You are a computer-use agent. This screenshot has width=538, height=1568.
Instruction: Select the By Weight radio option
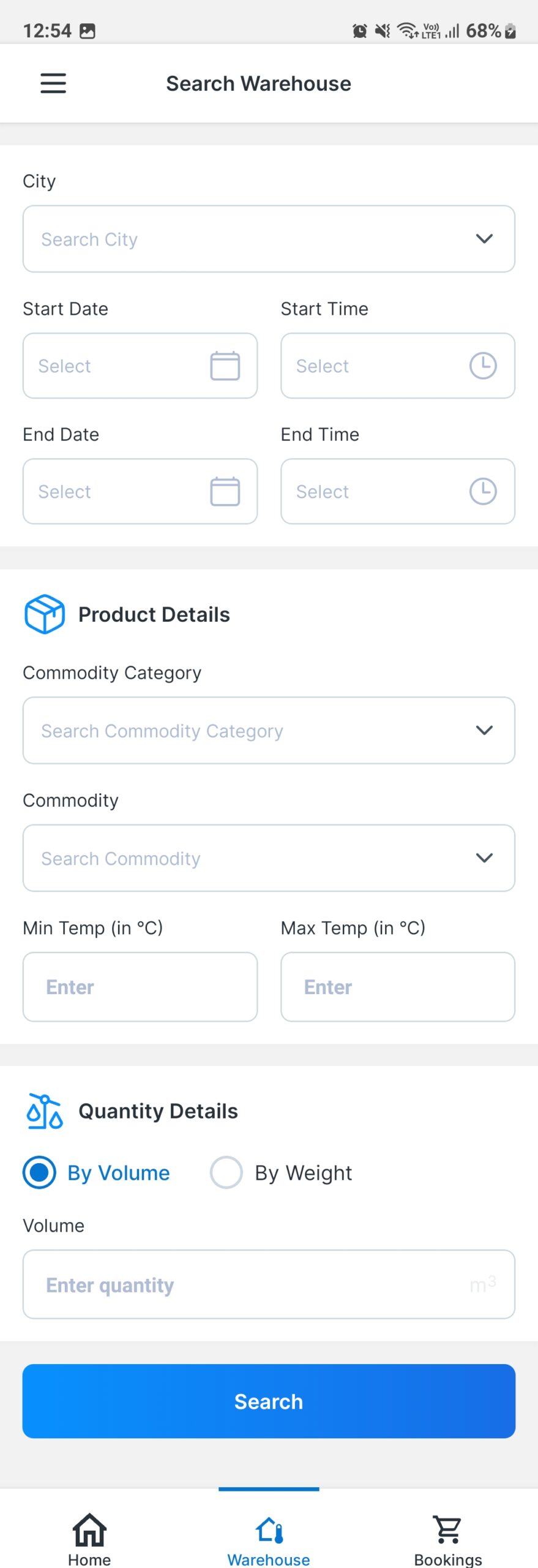point(226,1172)
